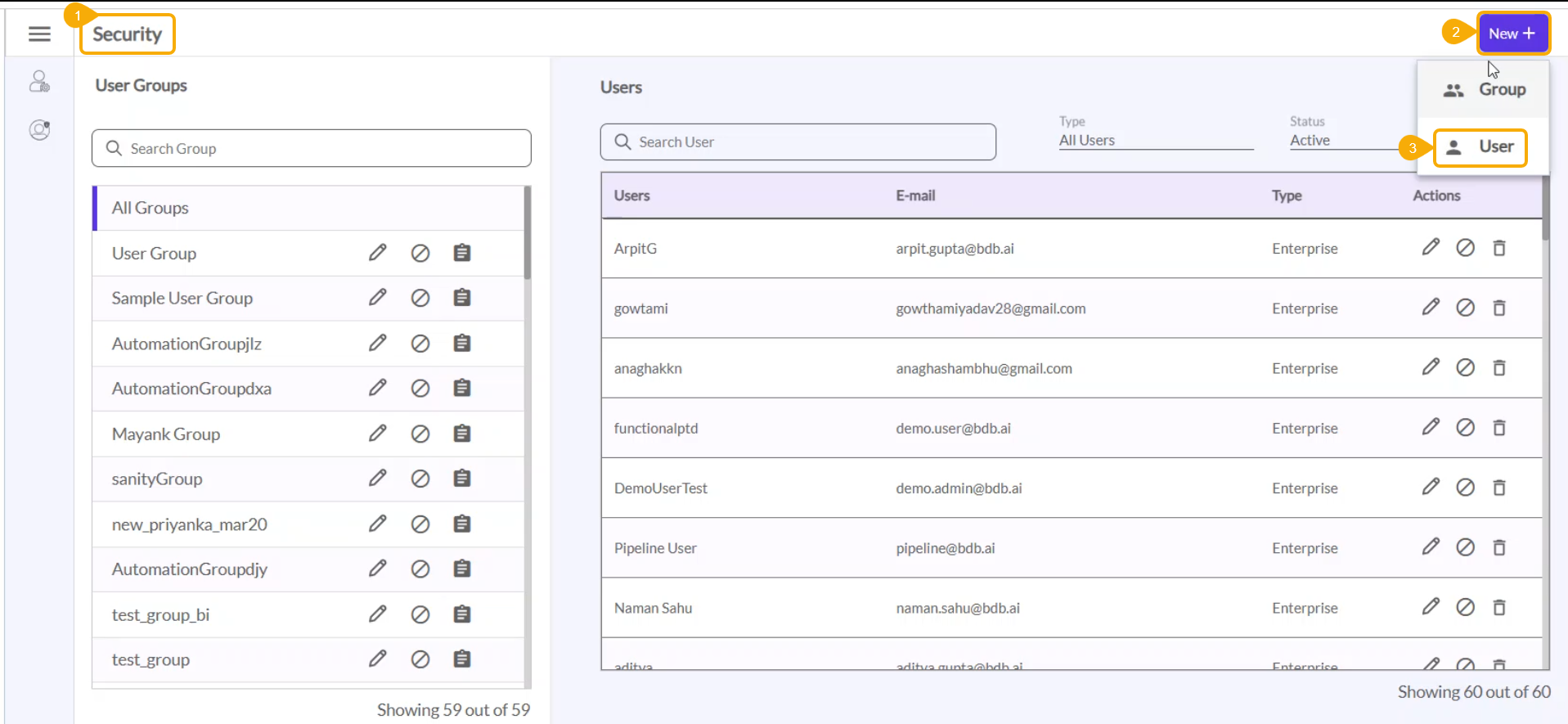Click the Search Group input field
1568x724 pixels.
tap(312, 148)
